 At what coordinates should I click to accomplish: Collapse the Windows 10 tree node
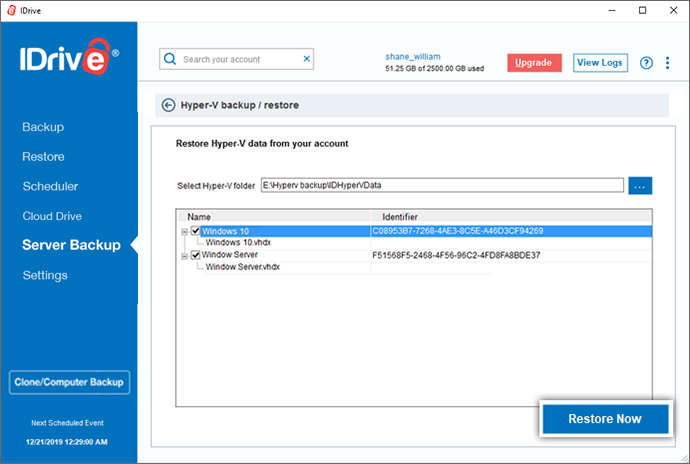pyautogui.click(x=184, y=232)
